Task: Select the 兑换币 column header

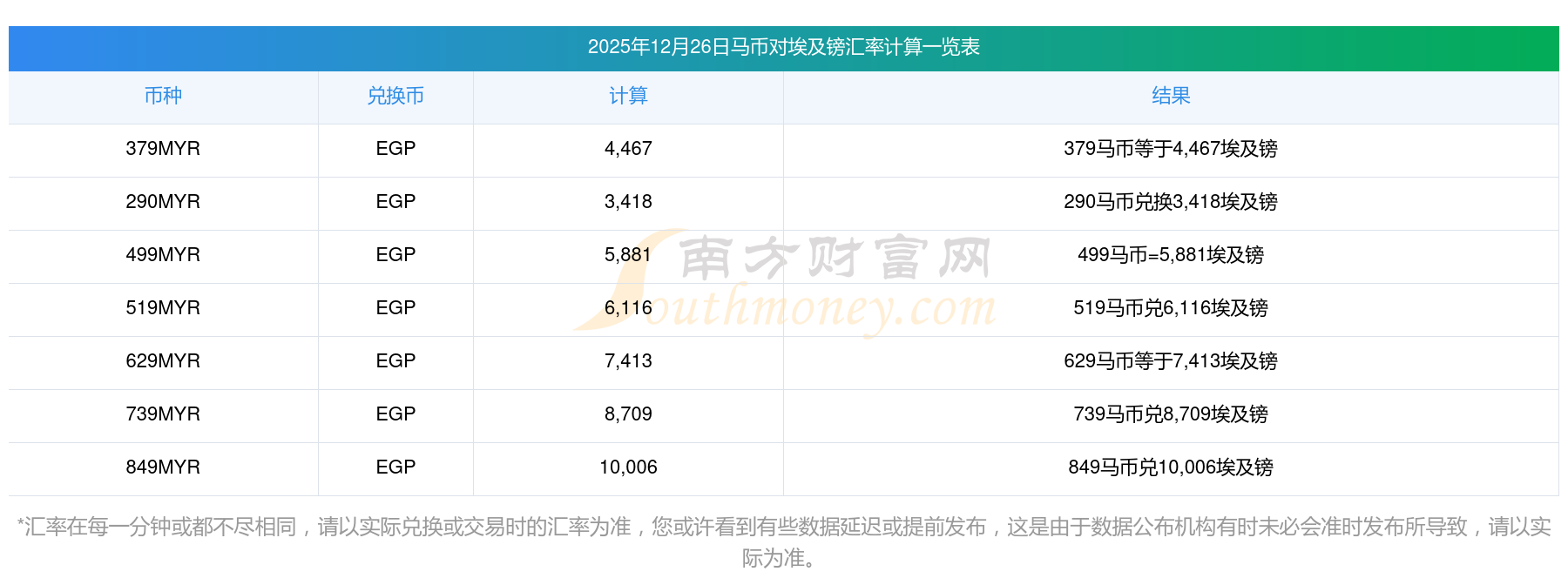Action: 395,96
